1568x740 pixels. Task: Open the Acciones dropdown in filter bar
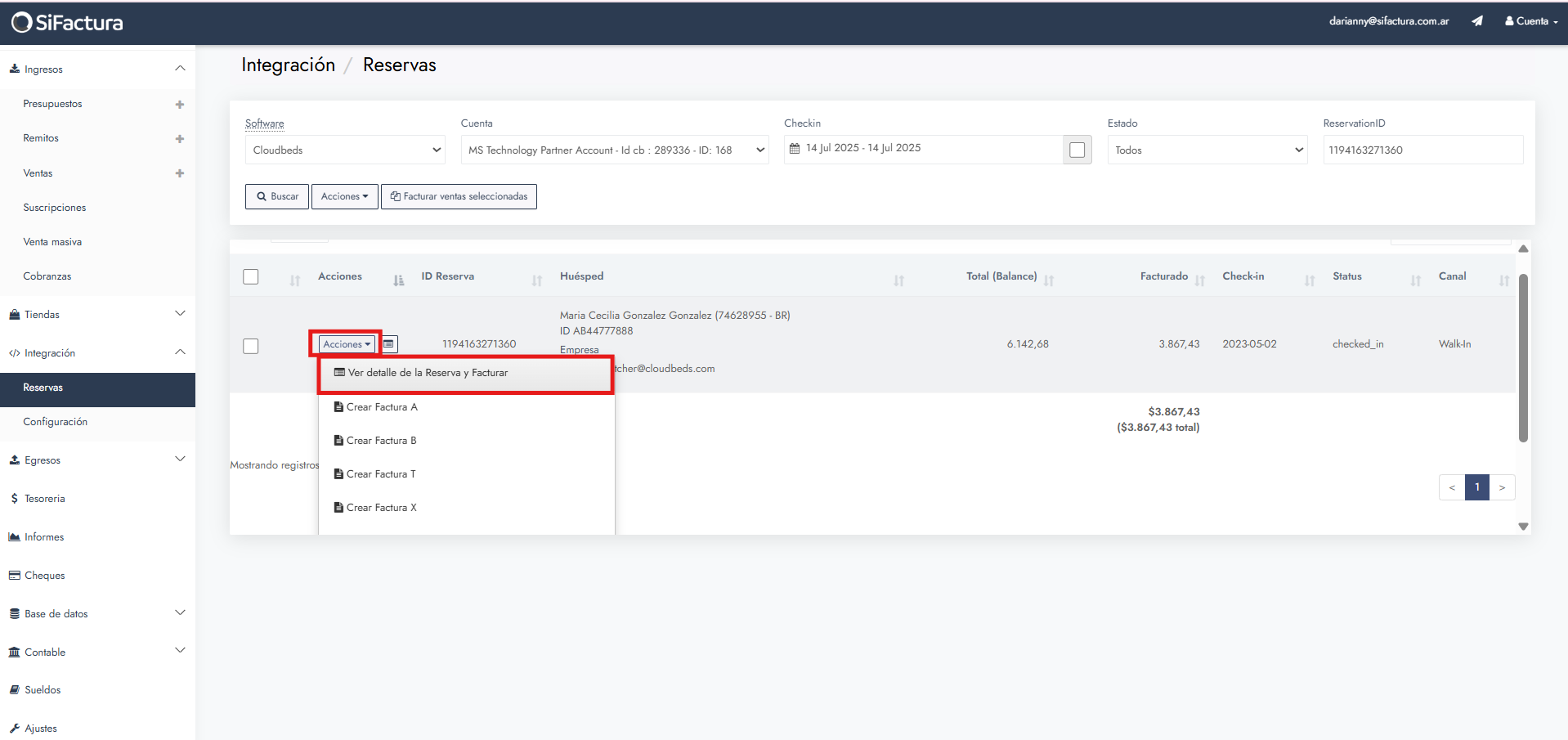[x=345, y=196]
